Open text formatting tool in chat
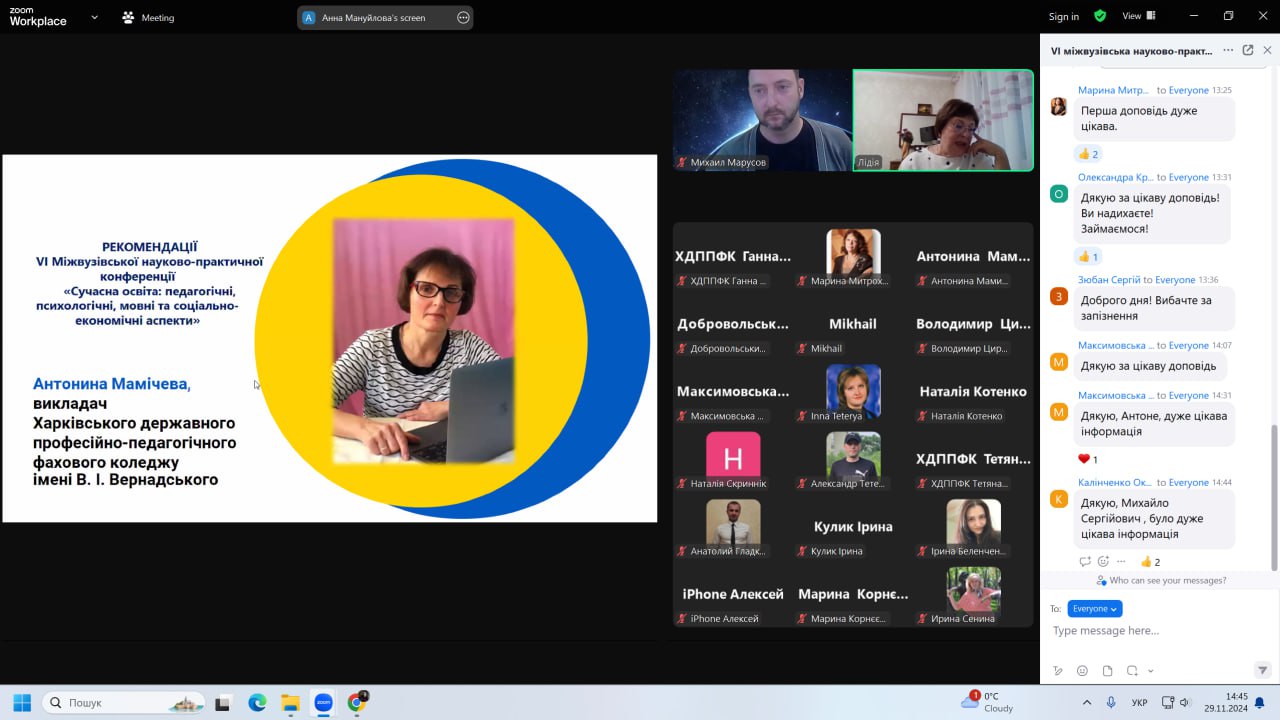 point(1058,670)
